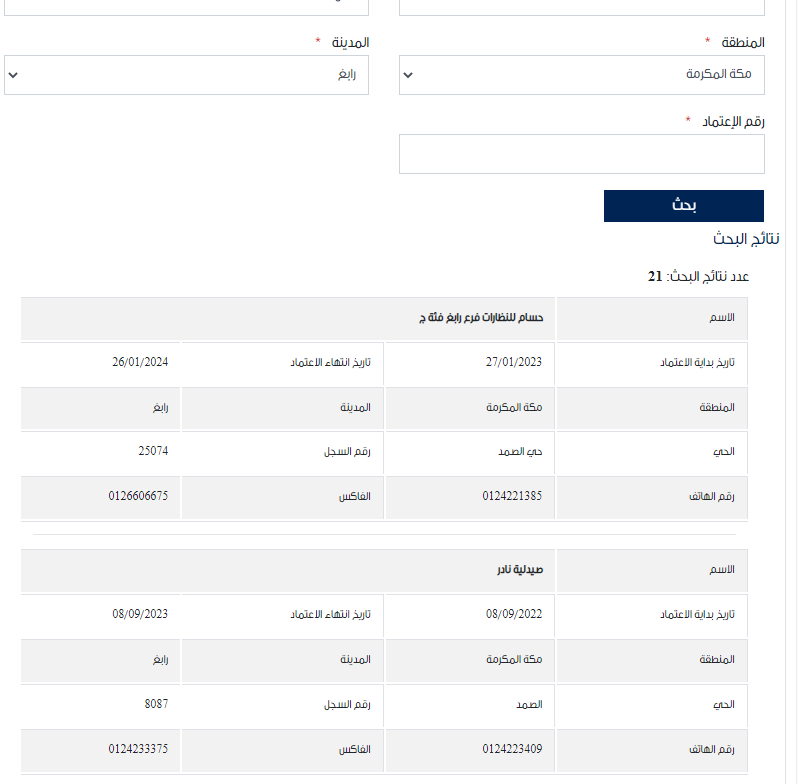Viewport: 798px width, 784px height.
Task: Open the partially visible top-left dropdown
Action: click(x=186, y=7)
